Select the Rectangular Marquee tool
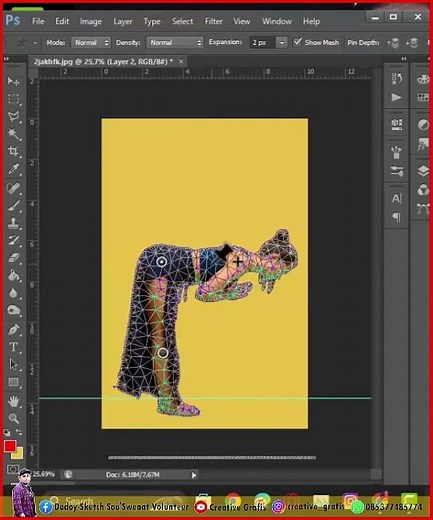433x520 pixels. click(x=13, y=99)
